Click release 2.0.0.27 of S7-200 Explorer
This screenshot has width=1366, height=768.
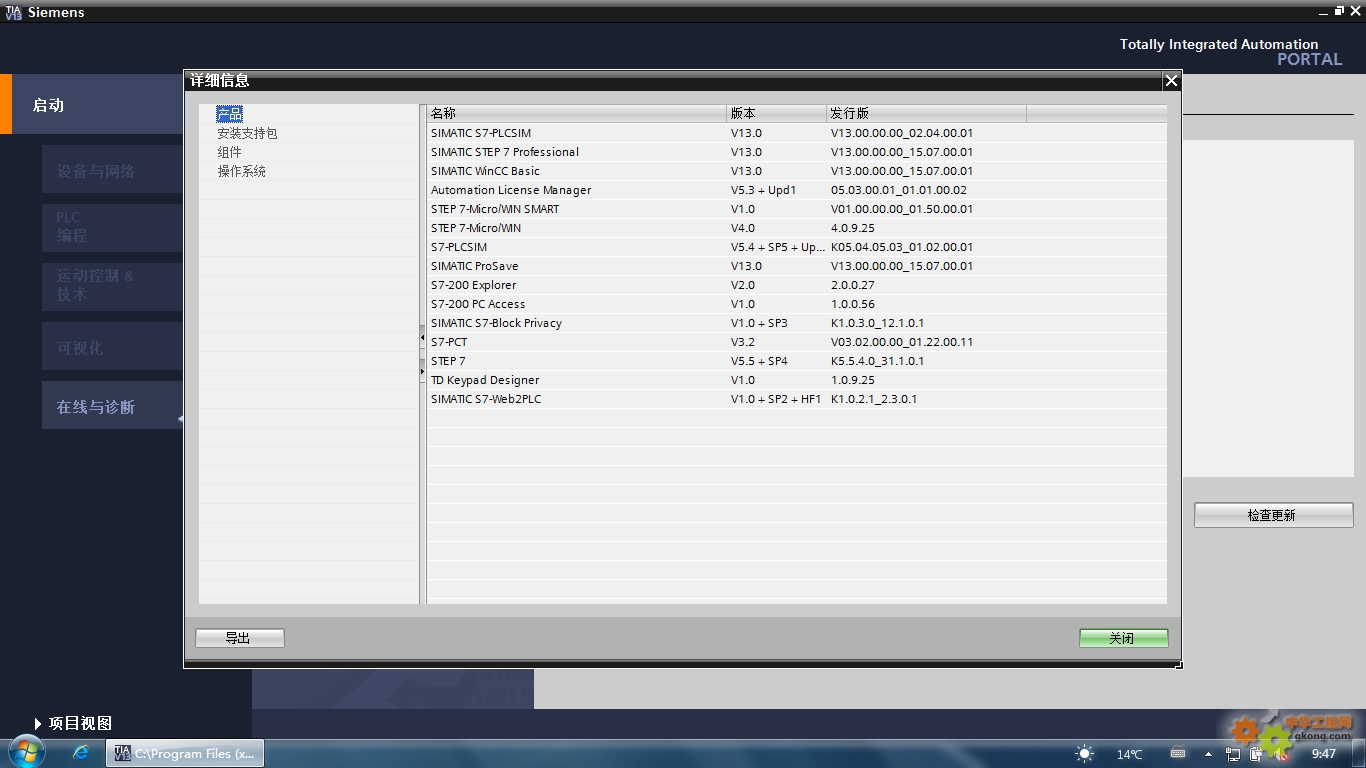click(853, 285)
